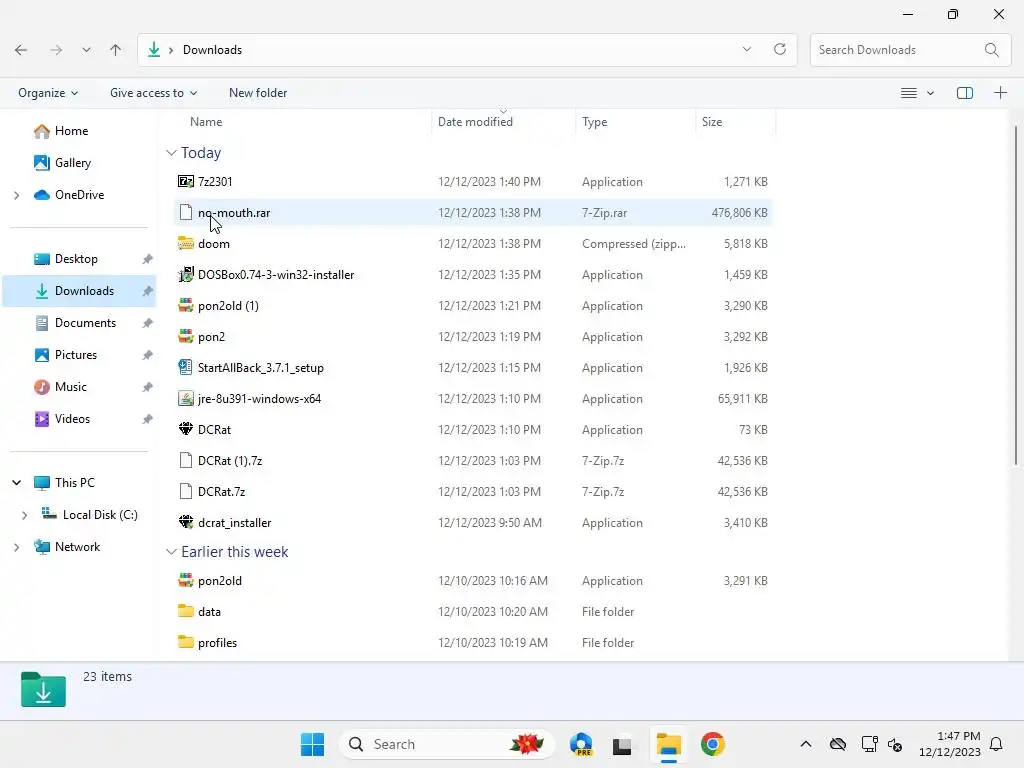Show hidden system tray icons chevron
The image size is (1024, 768).
tap(806, 744)
